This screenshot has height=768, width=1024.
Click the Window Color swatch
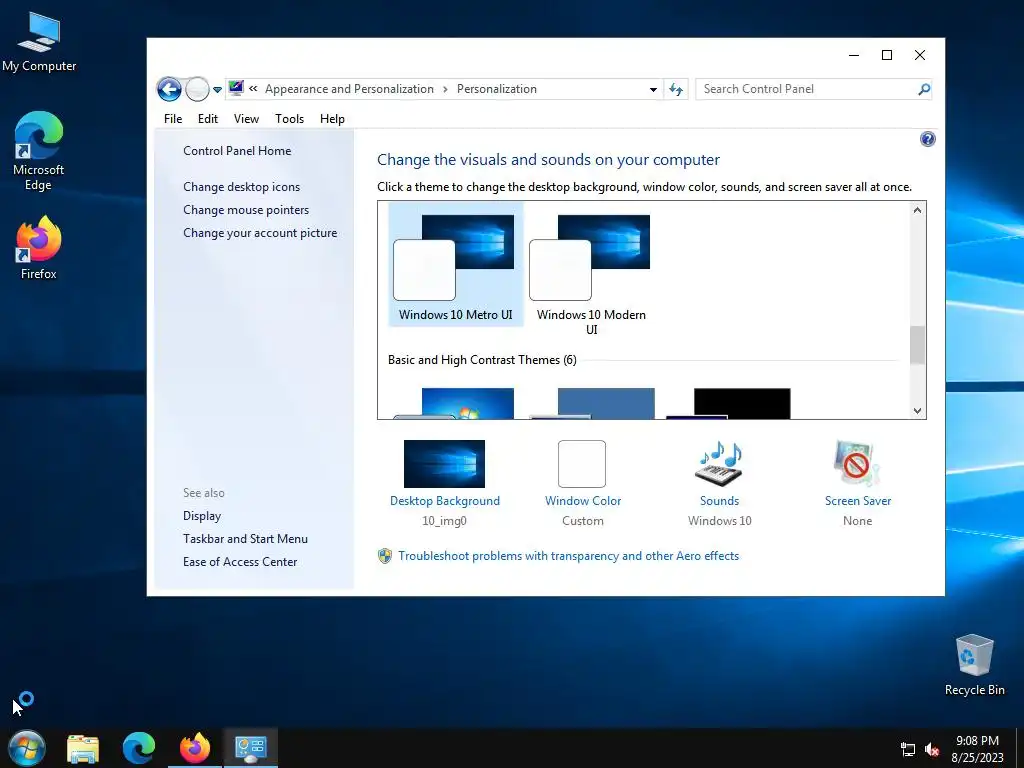tap(582, 464)
